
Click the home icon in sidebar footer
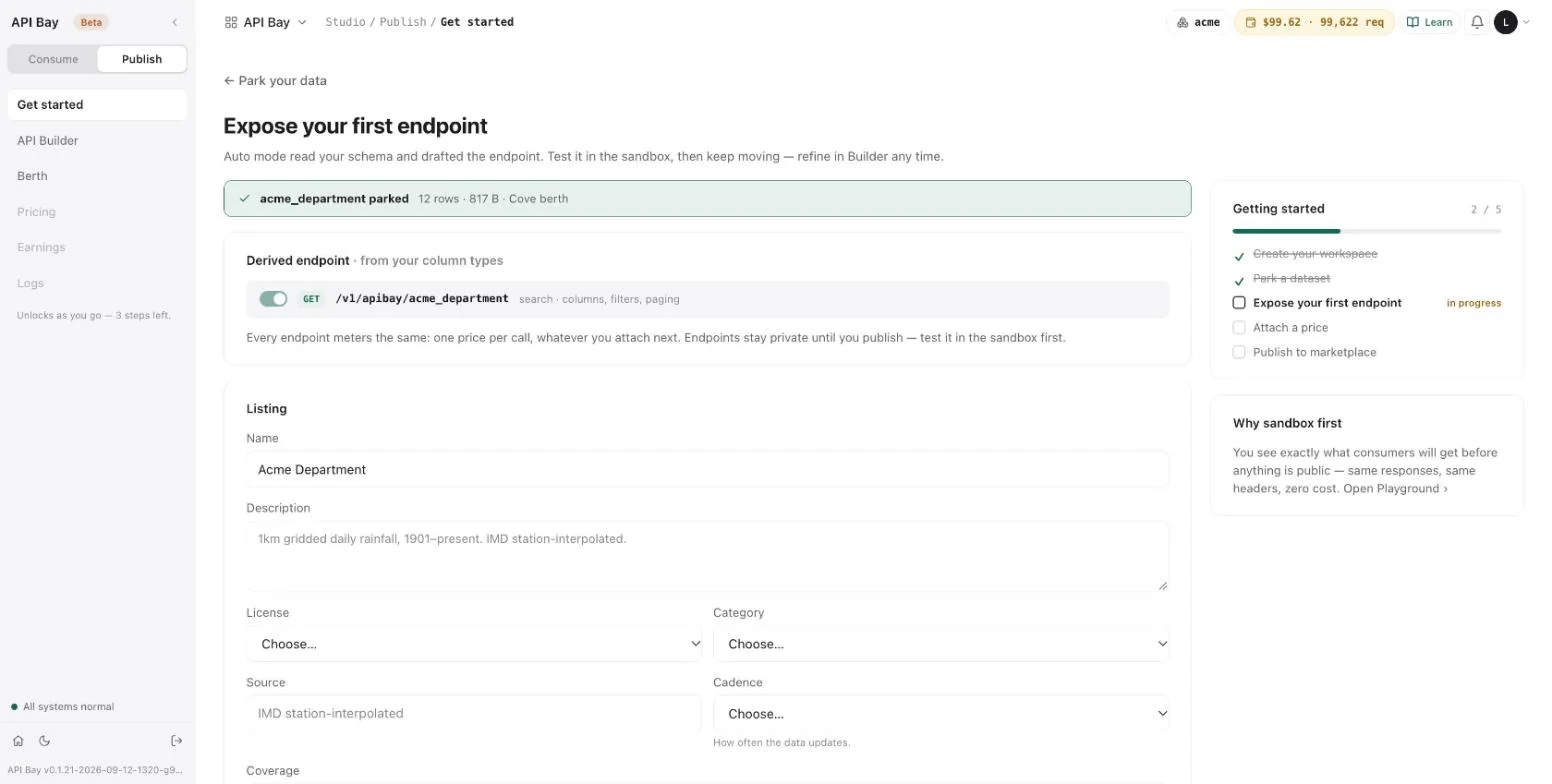tap(18, 741)
